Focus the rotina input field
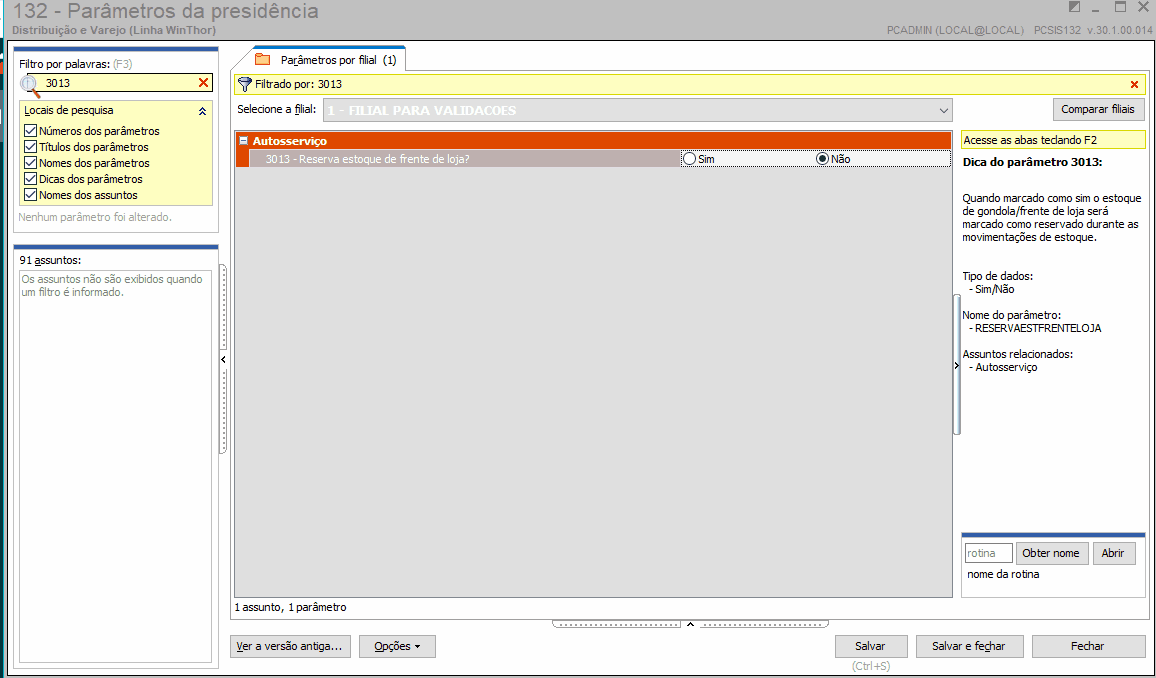 pyautogui.click(x=989, y=553)
